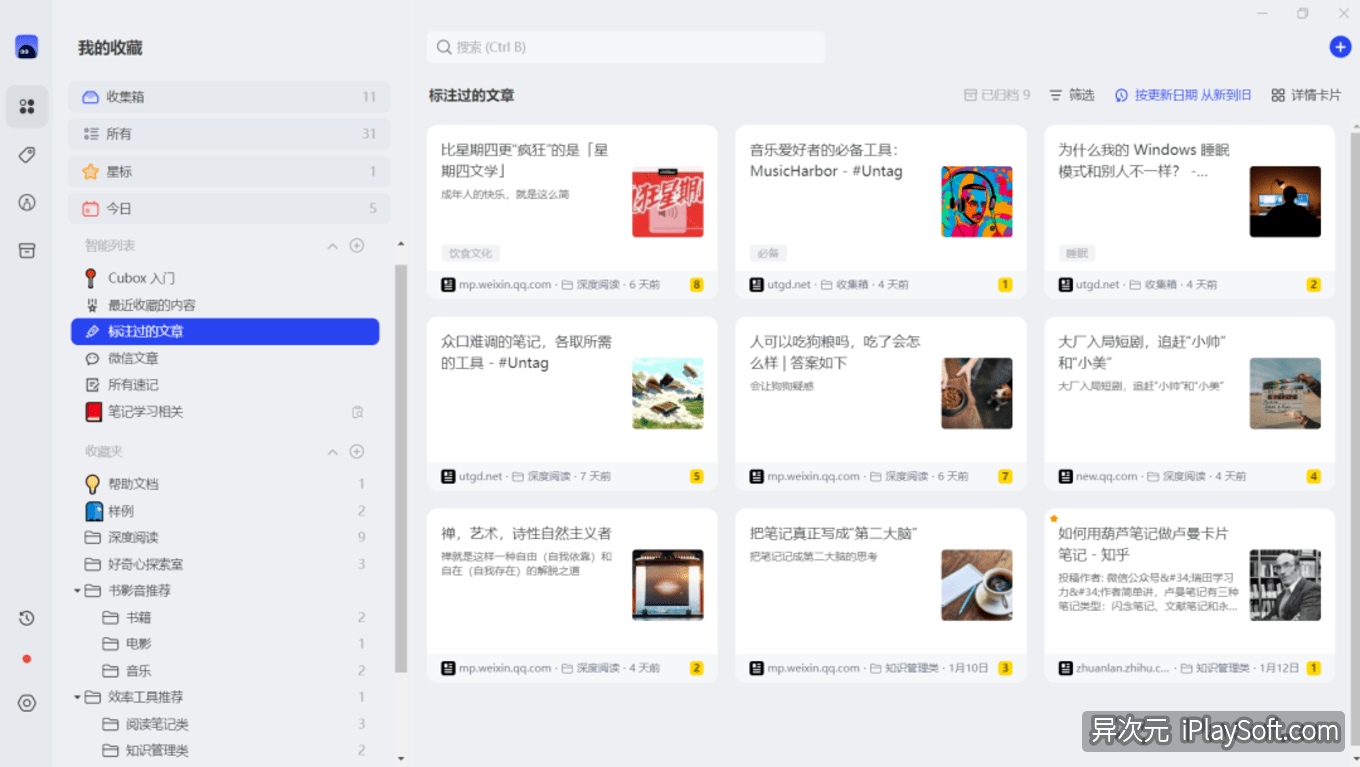Screen dimensions: 1360x767
Task: Click the blue plus button to add content
Action: 1339,46
